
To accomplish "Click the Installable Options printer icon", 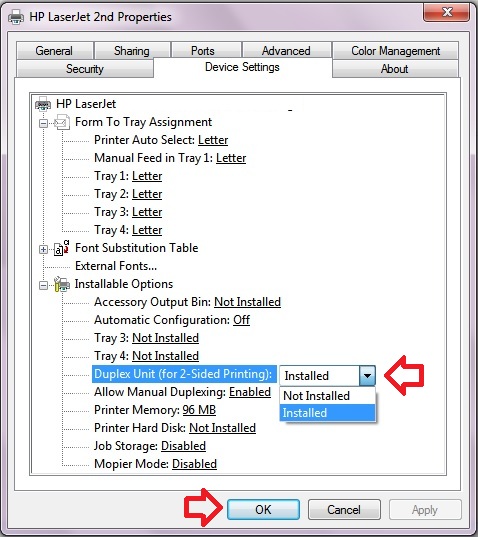I will coord(62,284).
